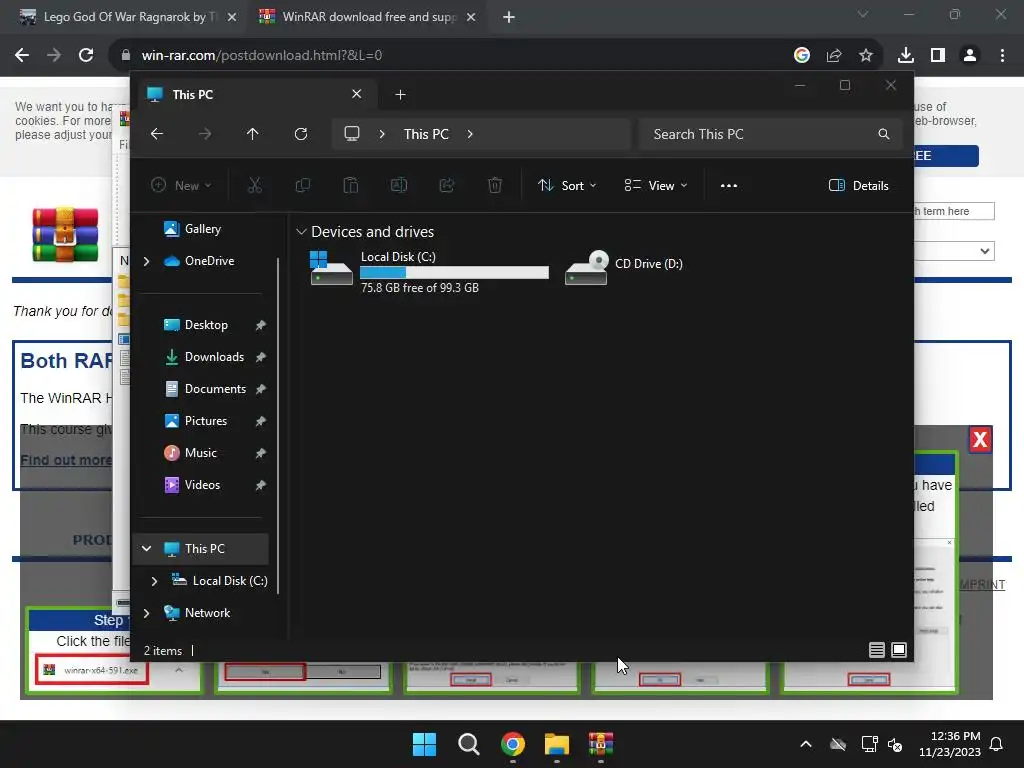Click the Share icon in Explorer toolbar
This screenshot has height=768, width=1024.
(x=447, y=185)
